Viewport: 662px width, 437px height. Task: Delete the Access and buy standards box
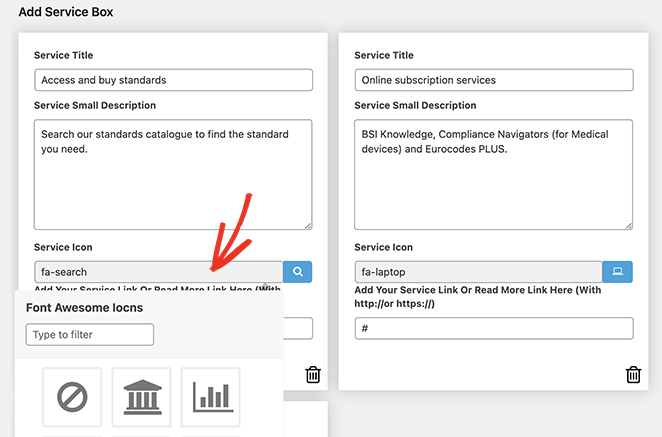click(313, 375)
